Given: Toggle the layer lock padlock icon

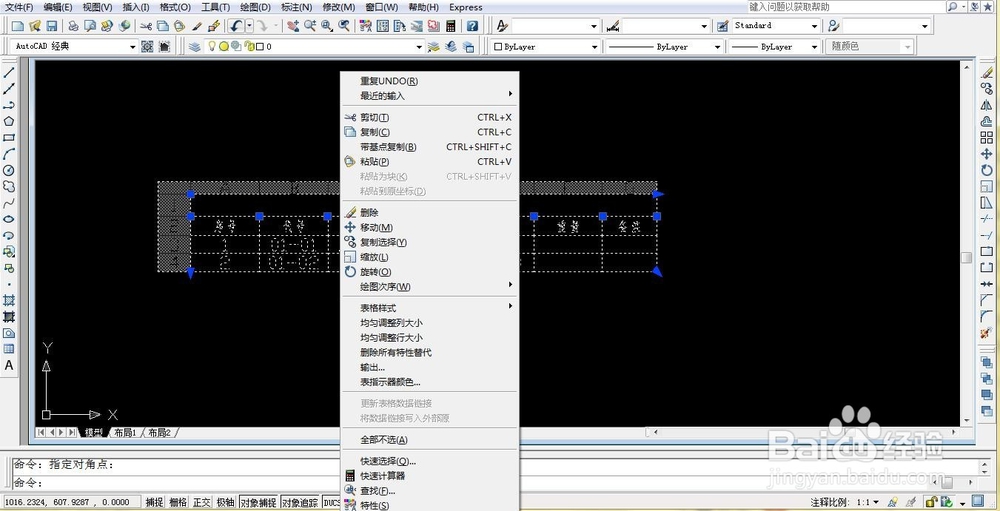Looking at the screenshot, I should point(248,47).
